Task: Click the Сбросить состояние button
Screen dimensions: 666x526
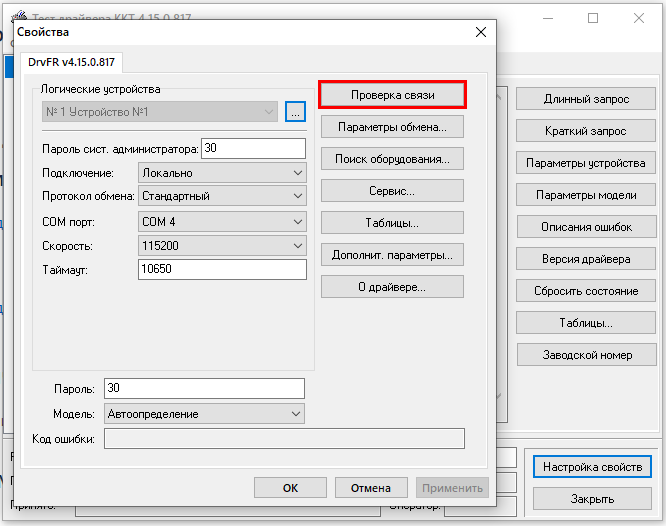Action: [585, 291]
